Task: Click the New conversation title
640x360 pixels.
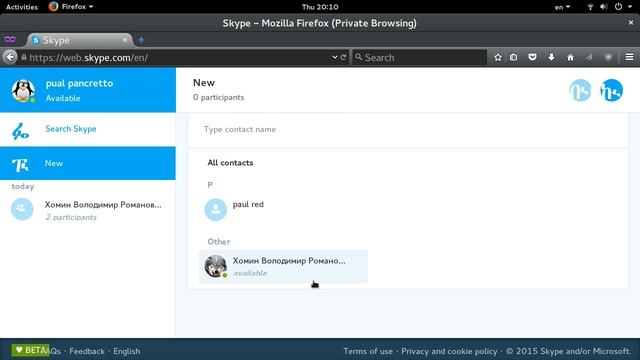Action: [204, 82]
